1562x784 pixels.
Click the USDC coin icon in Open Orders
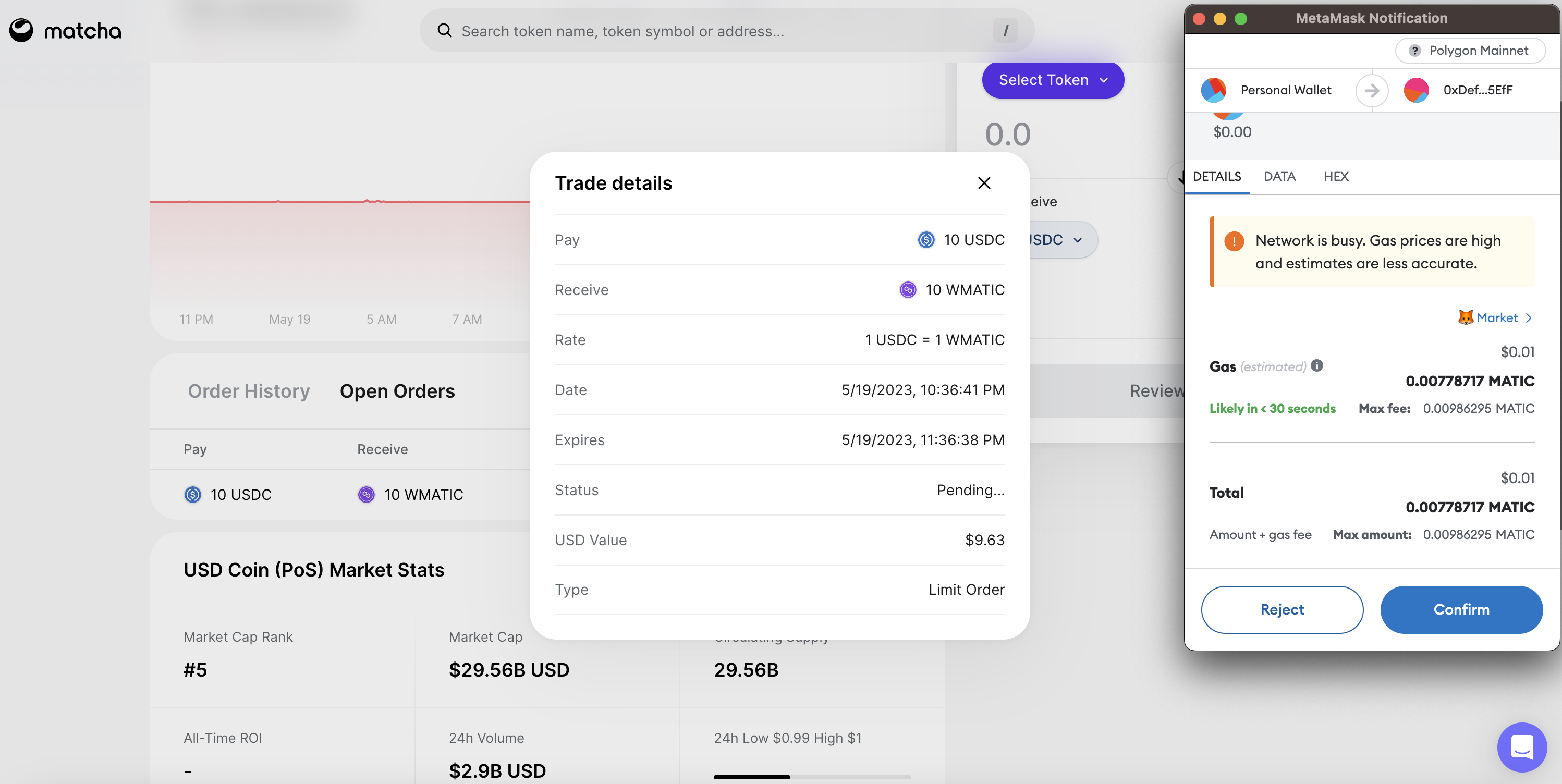point(193,495)
